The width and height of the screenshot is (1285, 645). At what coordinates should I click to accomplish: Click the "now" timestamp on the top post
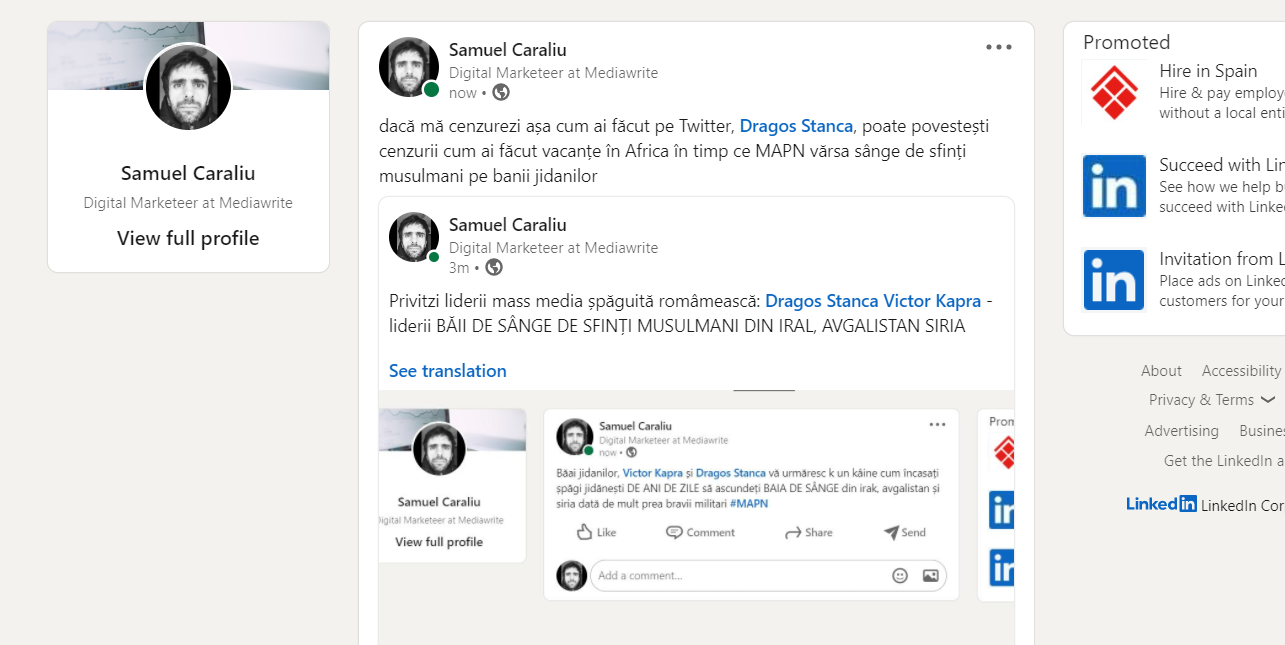[x=463, y=93]
